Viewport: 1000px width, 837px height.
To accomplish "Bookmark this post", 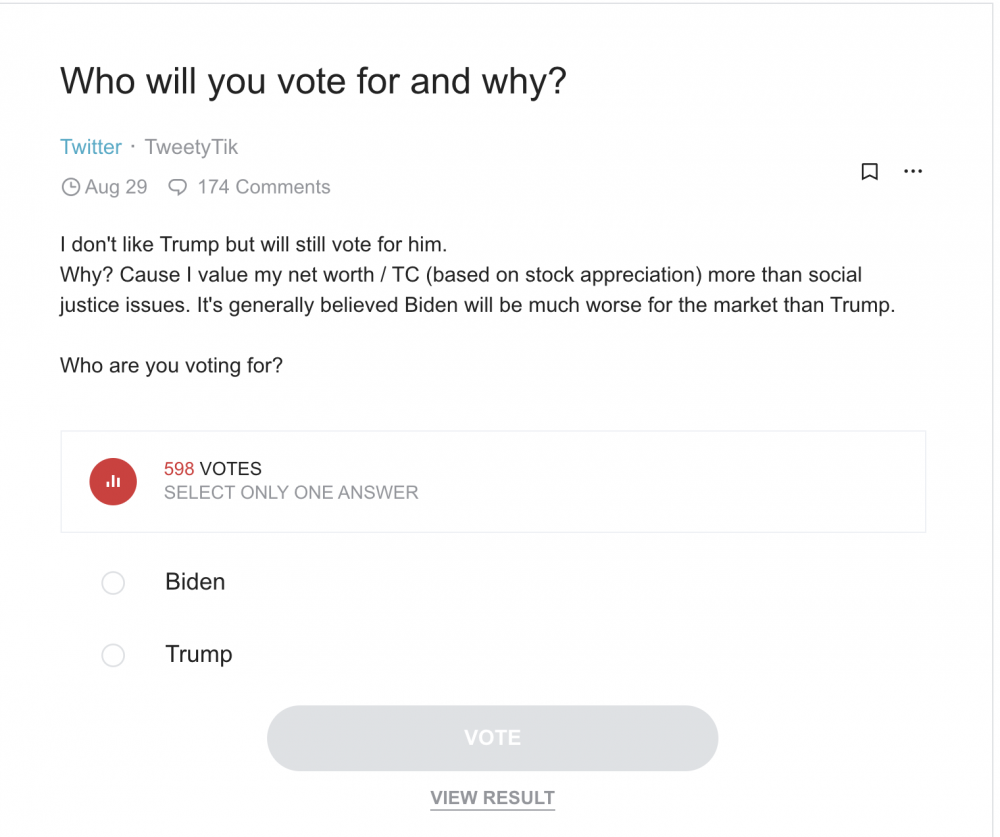I will coord(869,172).
